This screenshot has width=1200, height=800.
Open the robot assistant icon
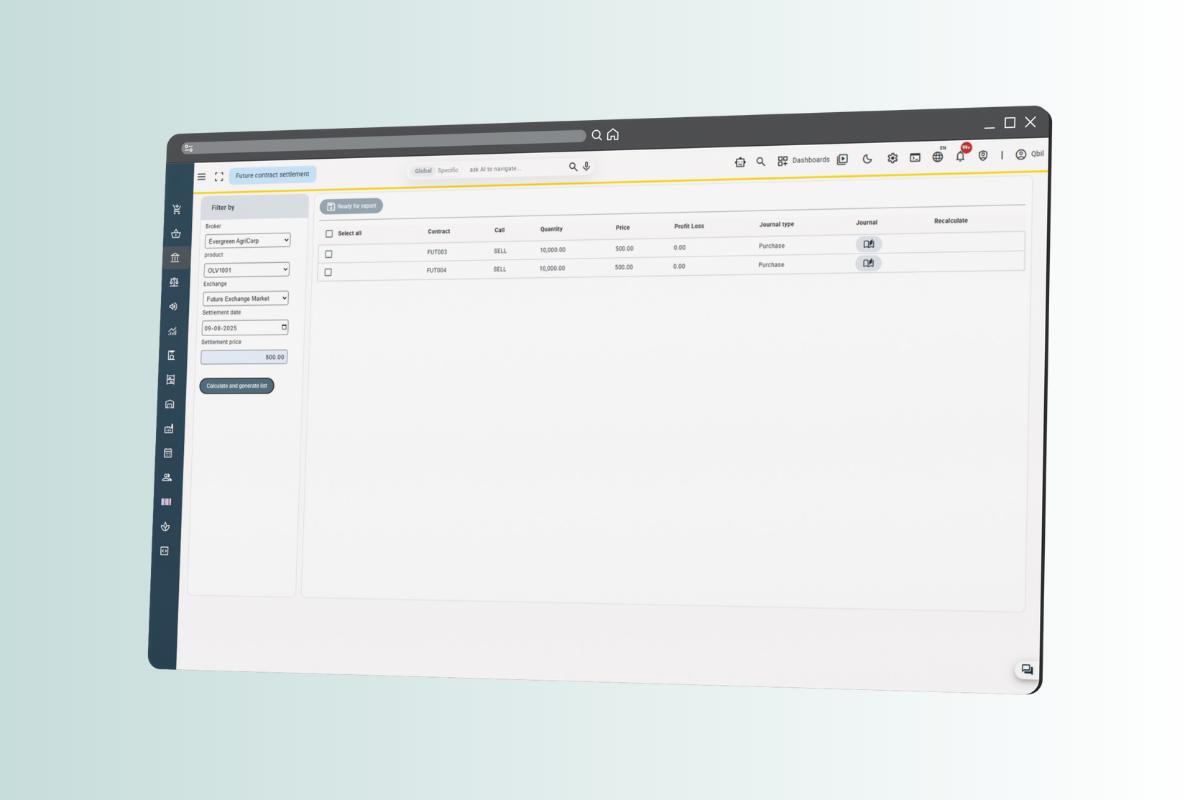[x=740, y=162]
